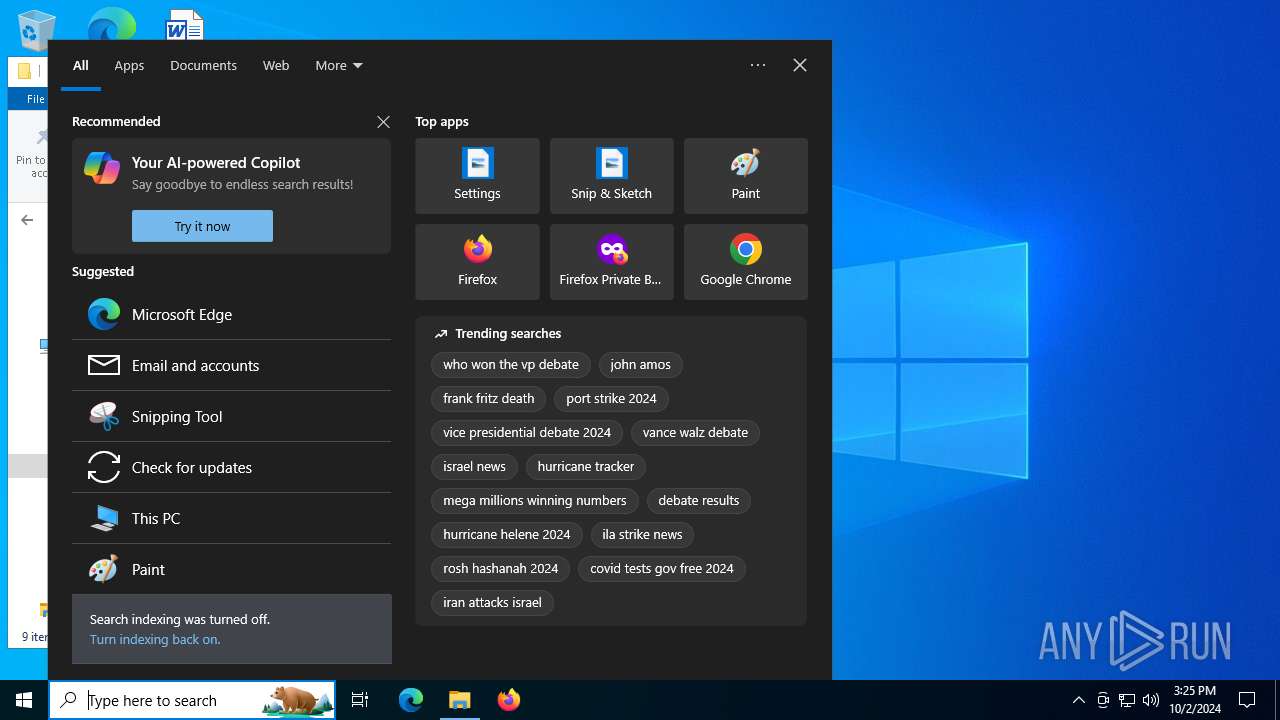Expand the More dropdown filter
1280x720 pixels.
click(x=339, y=65)
